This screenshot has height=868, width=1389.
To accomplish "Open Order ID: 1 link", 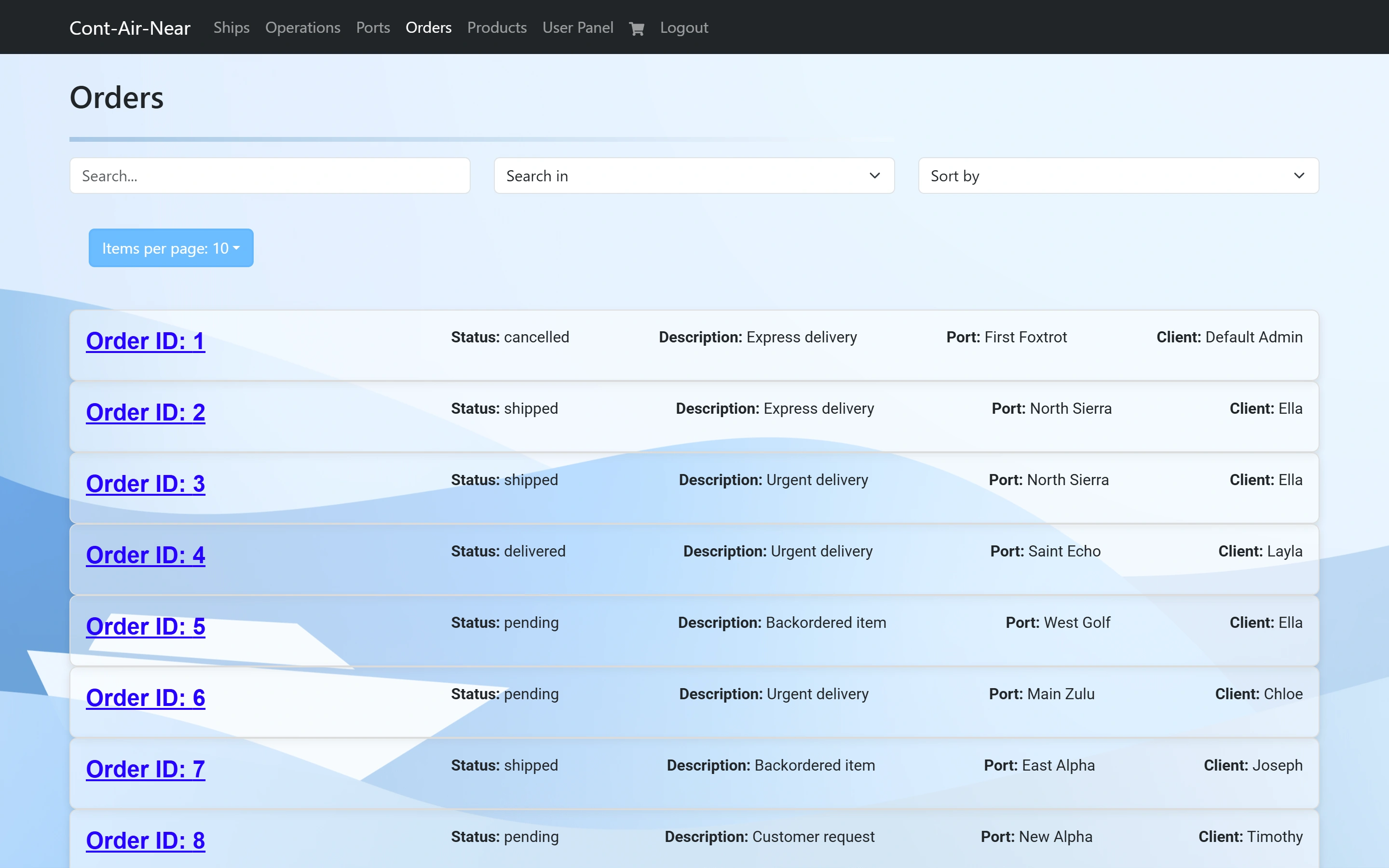I will click(145, 341).
